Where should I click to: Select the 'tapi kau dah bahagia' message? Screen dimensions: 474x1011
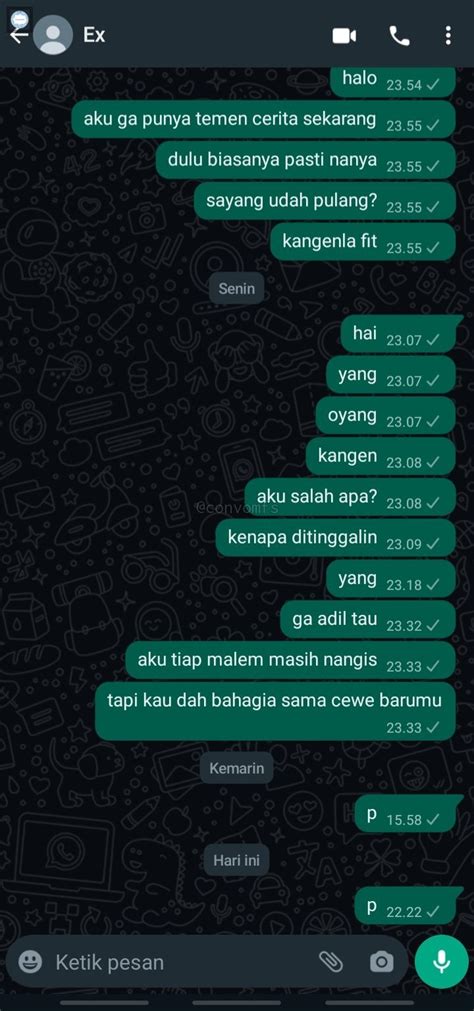tap(275, 711)
